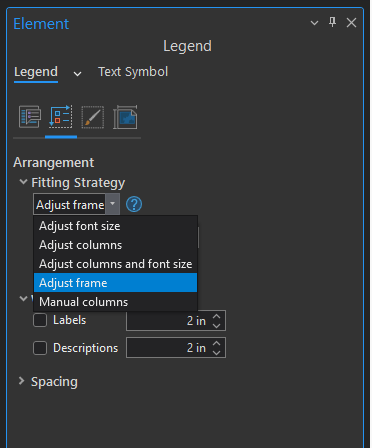Select the highlighted Adjust frame option

click(x=115, y=283)
